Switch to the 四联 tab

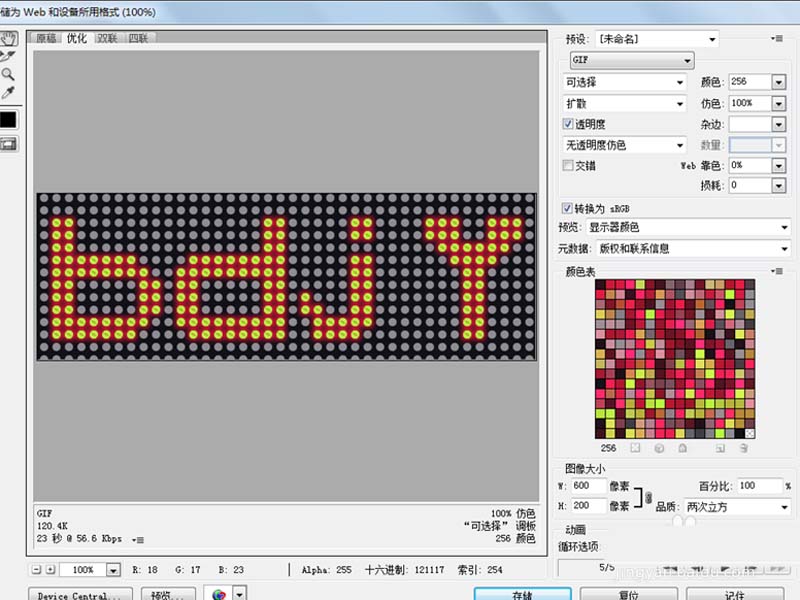point(138,38)
